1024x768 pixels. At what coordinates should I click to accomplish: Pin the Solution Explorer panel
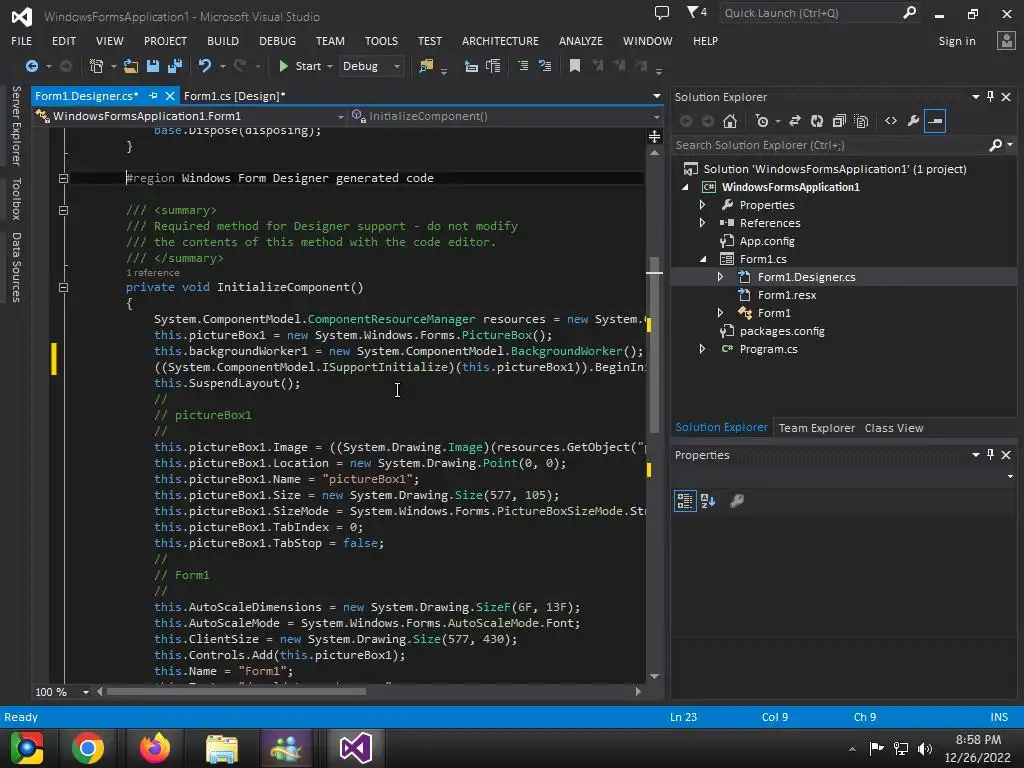[x=991, y=97]
